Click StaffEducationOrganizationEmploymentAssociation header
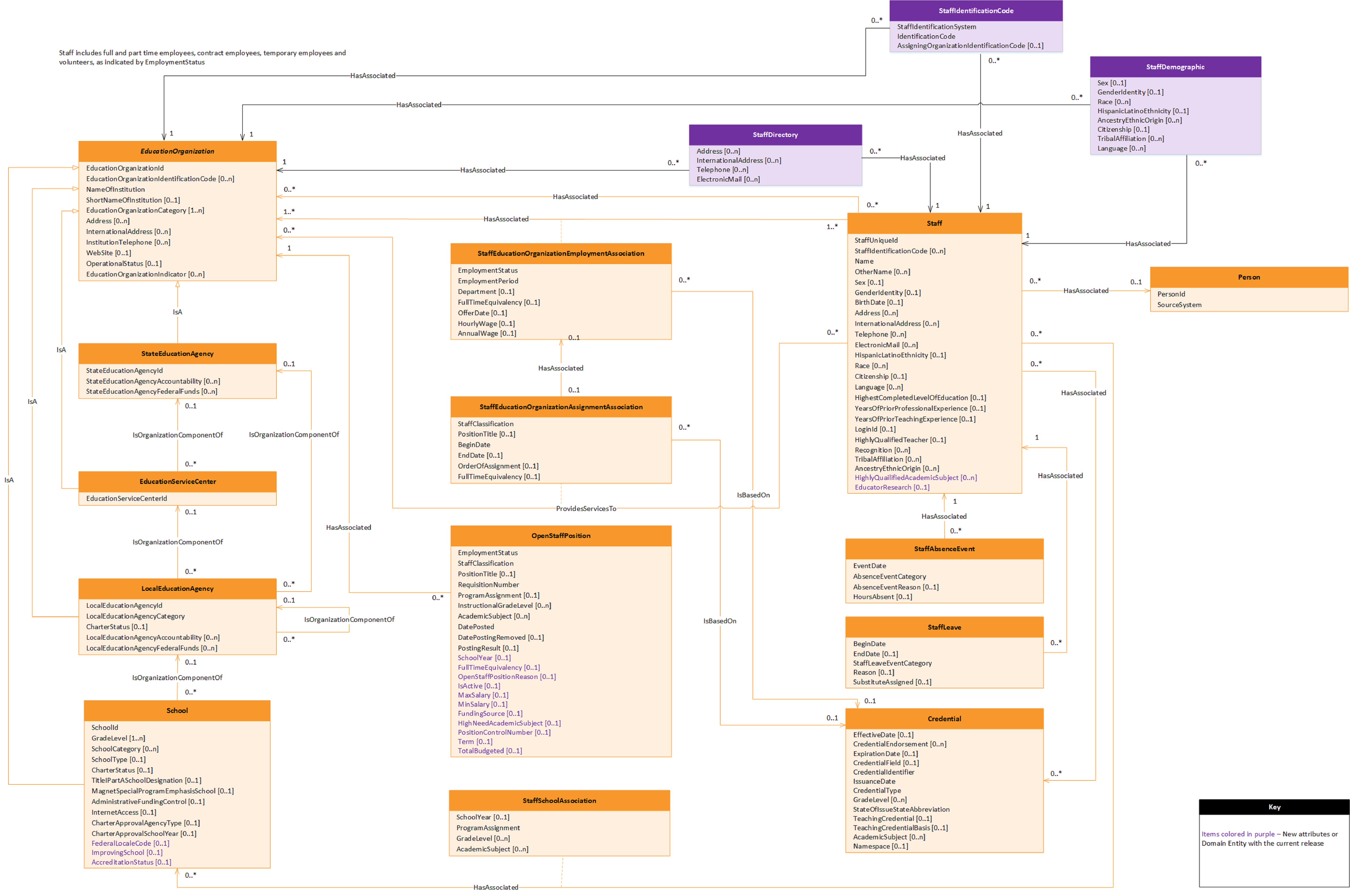 (x=560, y=254)
